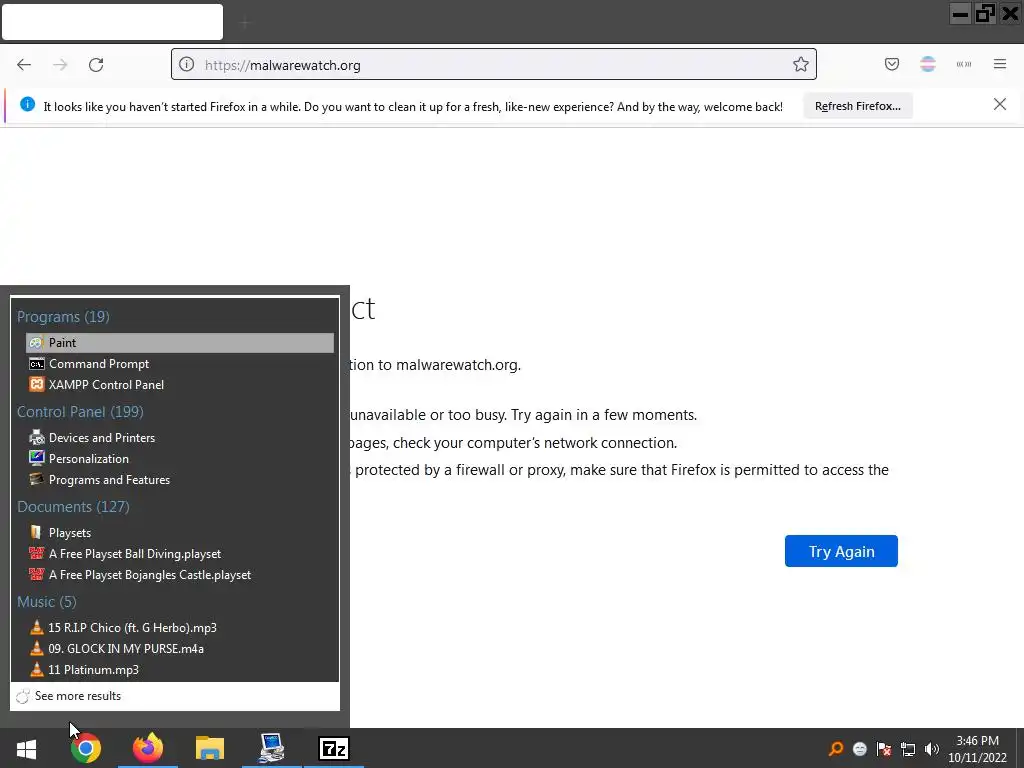Open the computer monitor app on the taskbar
1024x768 pixels.
tap(272, 748)
